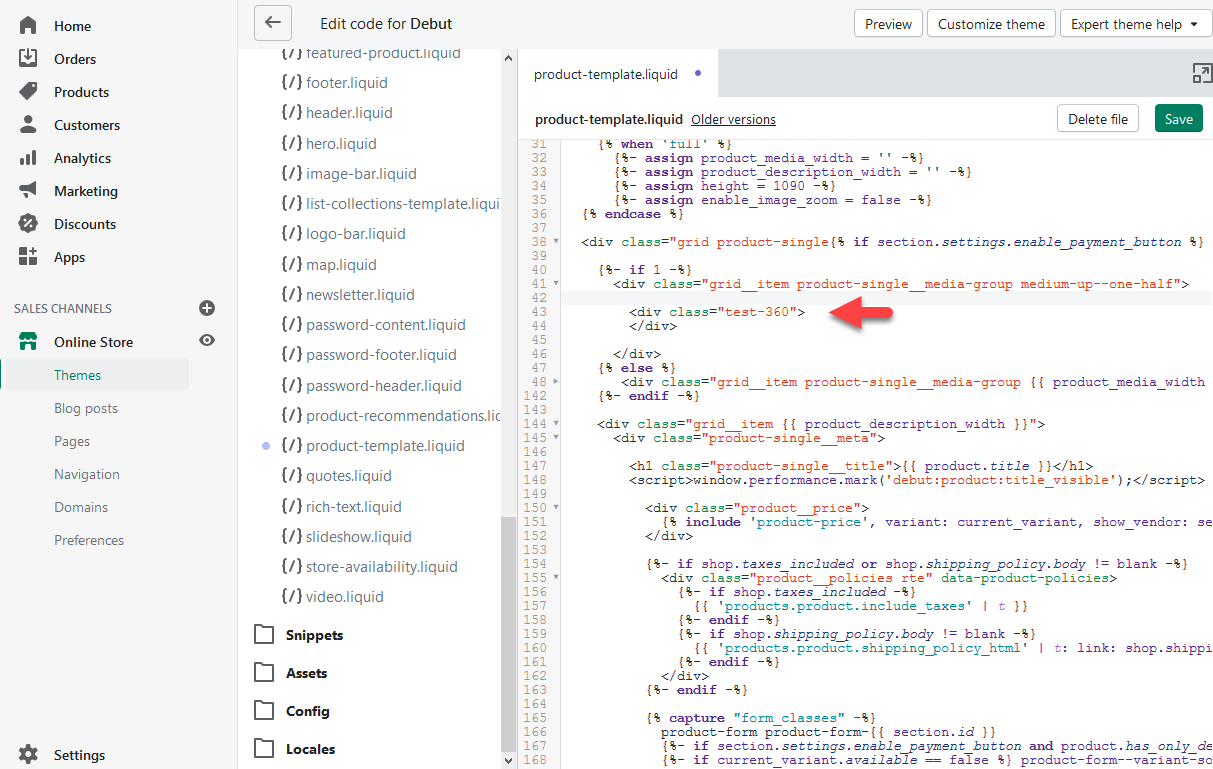
Task: Click the product-single__title h1 code line
Action: point(861,466)
